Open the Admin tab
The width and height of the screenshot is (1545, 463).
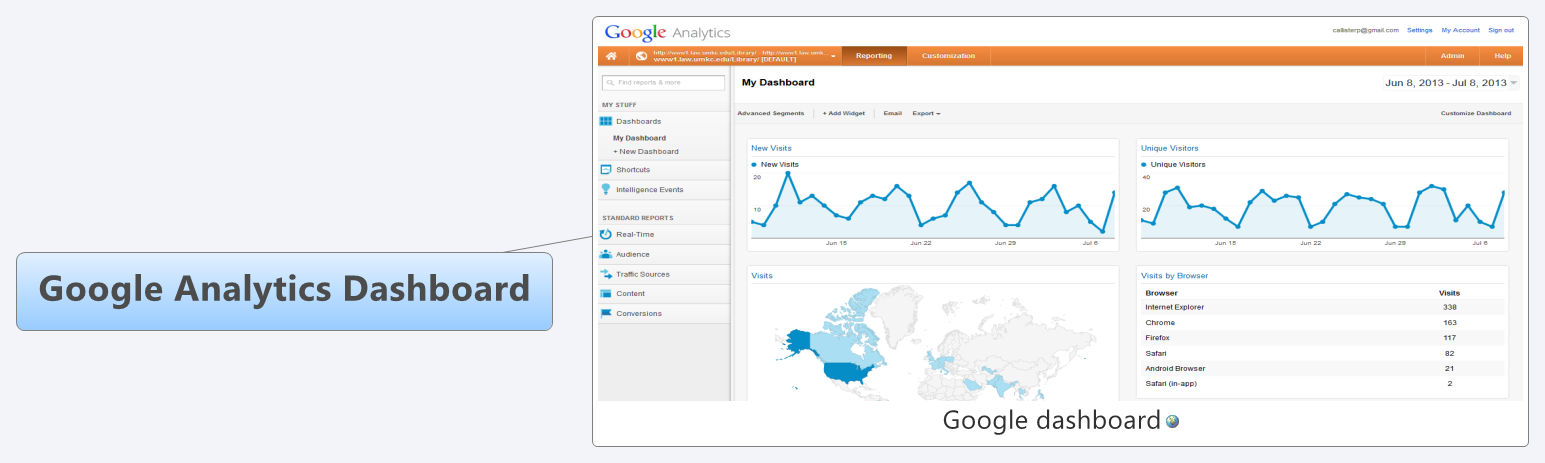pos(1453,56)
